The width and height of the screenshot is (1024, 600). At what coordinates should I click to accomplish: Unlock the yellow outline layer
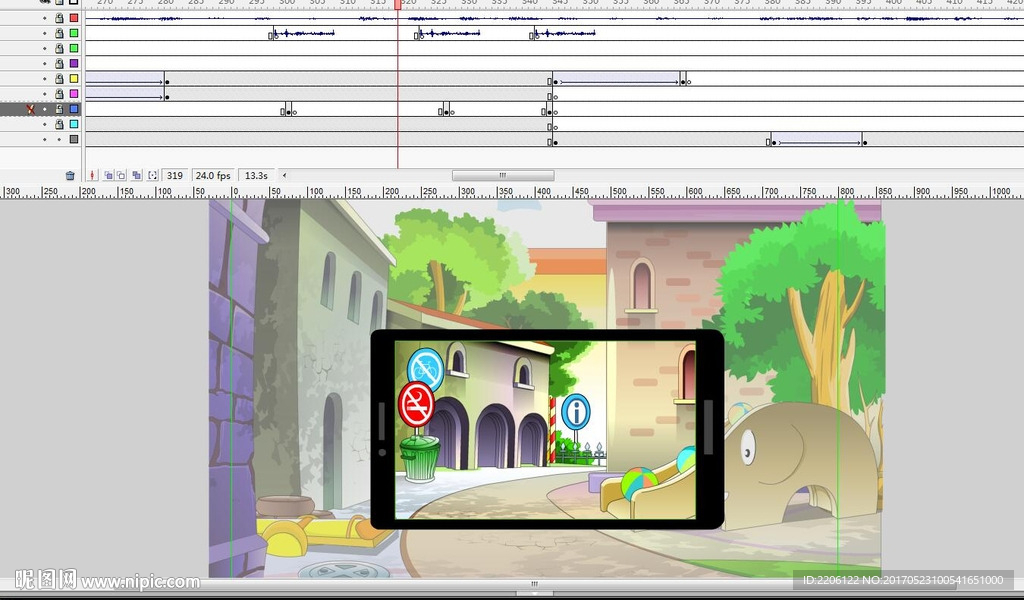[x=59, y=78]
